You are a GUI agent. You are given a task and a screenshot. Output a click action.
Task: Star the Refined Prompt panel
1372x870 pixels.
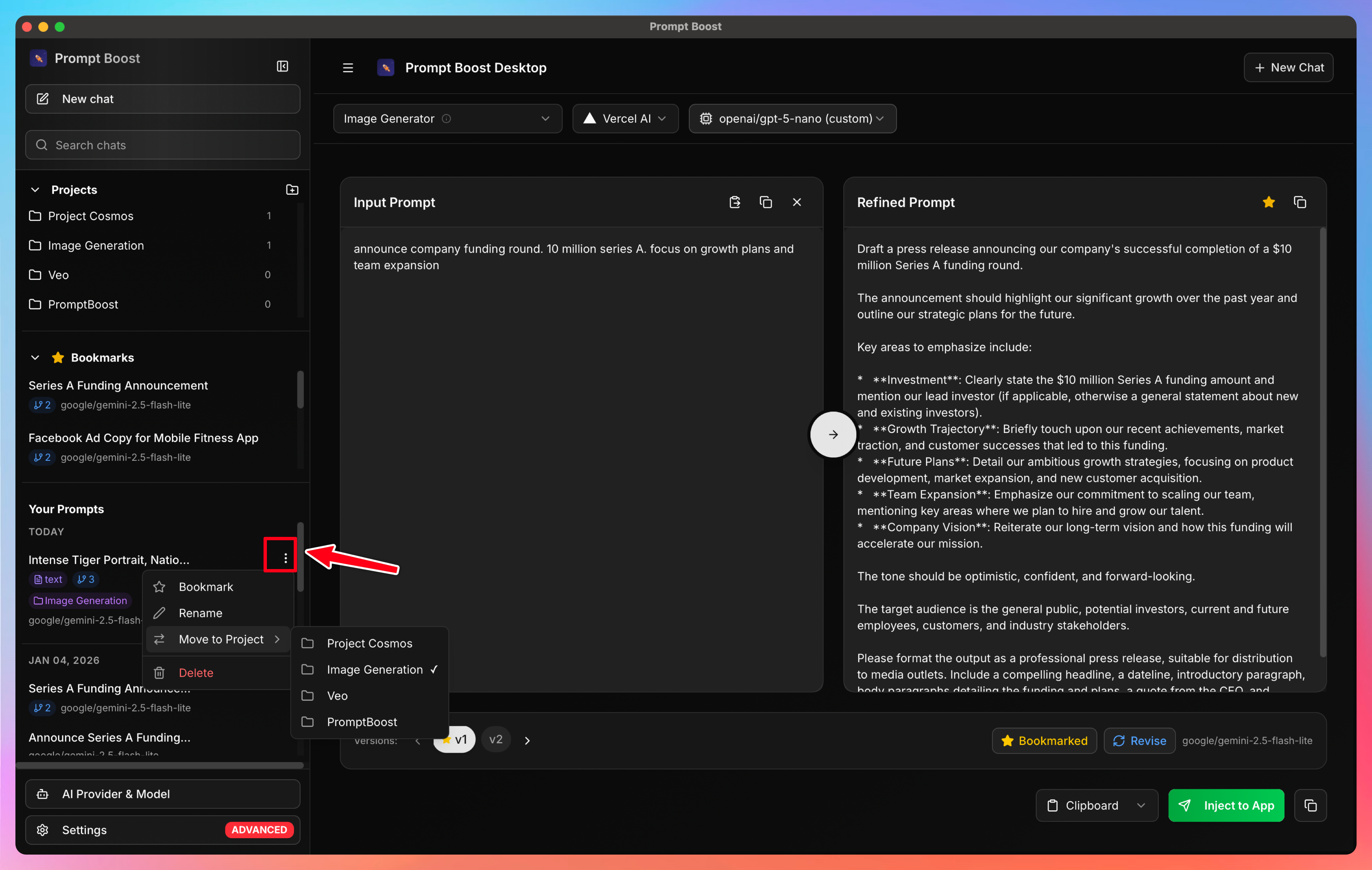[x=1269, y=201]
